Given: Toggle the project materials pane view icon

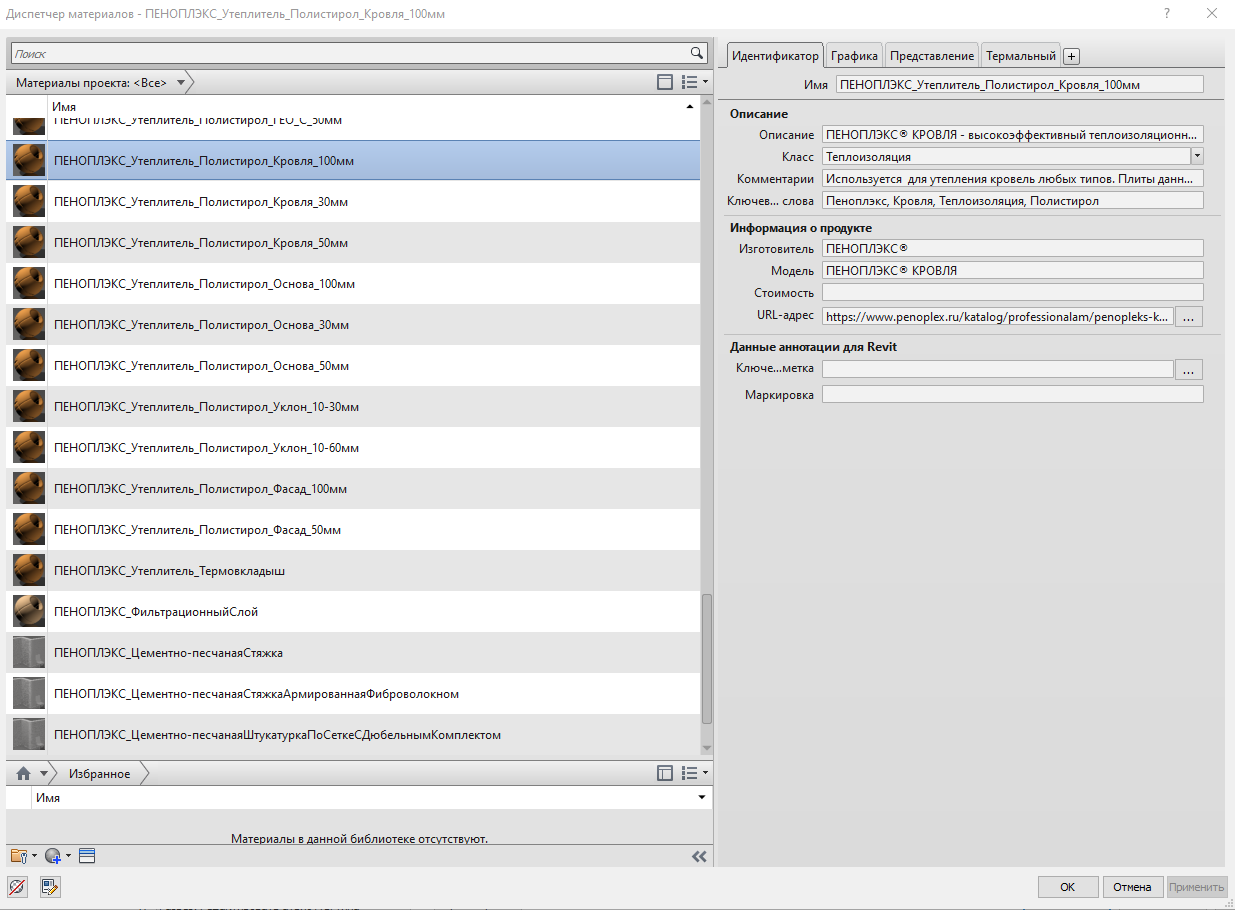Looking at the screenshot, I should 665,82.
